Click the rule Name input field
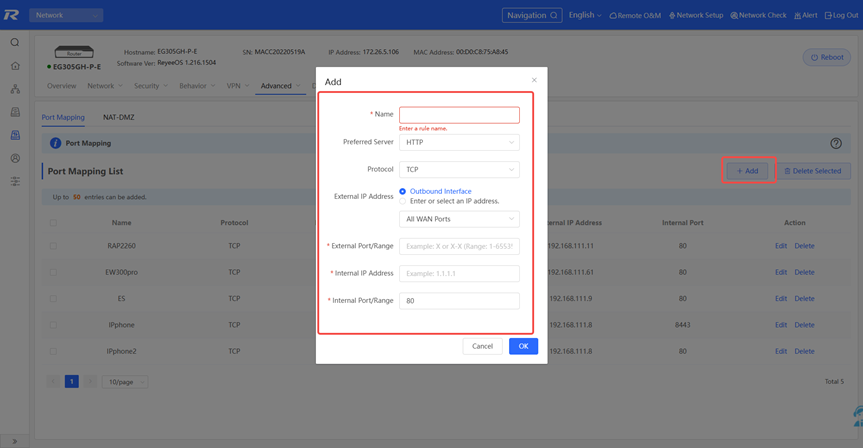The height and width of the screenshot is (448, 863). pyautogui.click(x=459, y=114)
